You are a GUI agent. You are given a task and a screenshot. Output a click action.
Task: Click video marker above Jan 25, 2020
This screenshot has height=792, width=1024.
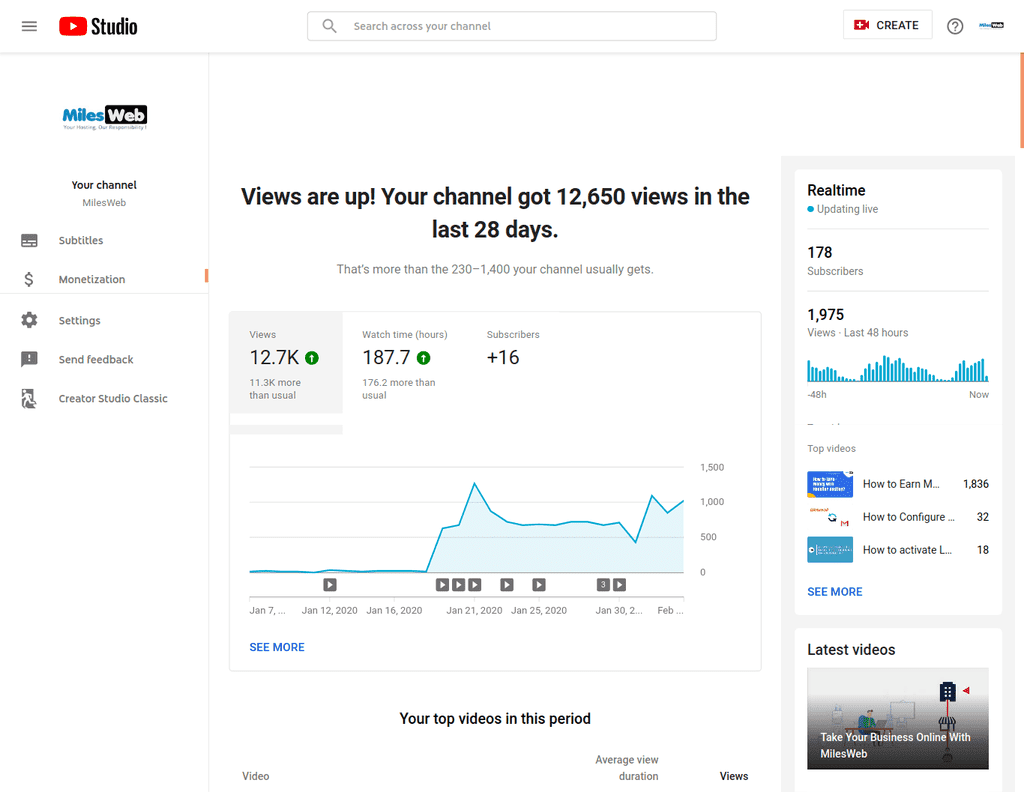539,585
